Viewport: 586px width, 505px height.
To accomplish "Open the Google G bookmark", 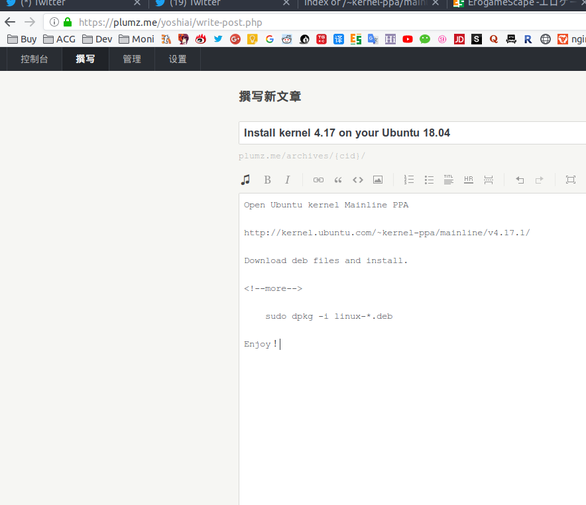I will coord(269,39).
